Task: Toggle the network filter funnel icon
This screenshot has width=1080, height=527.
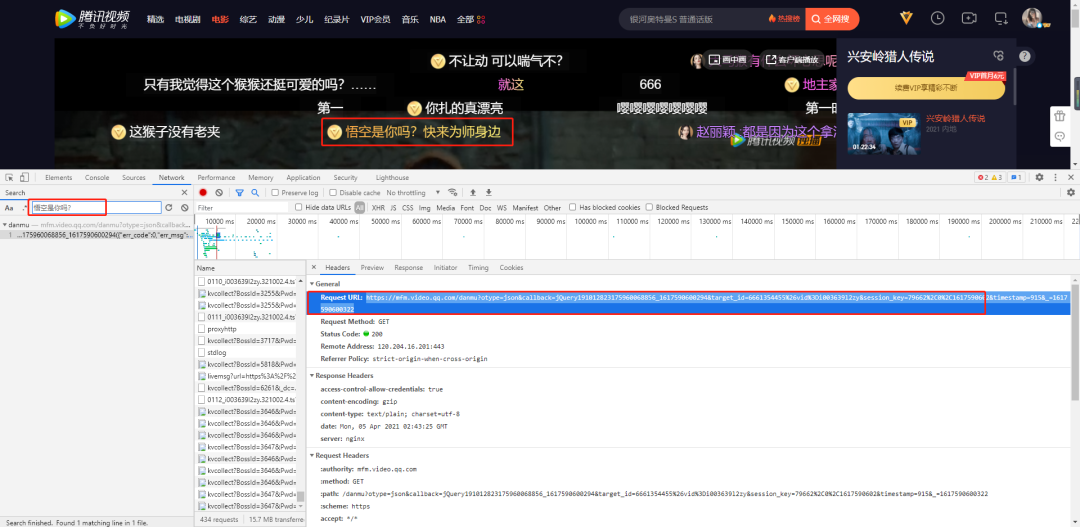Action: point(240,192)
